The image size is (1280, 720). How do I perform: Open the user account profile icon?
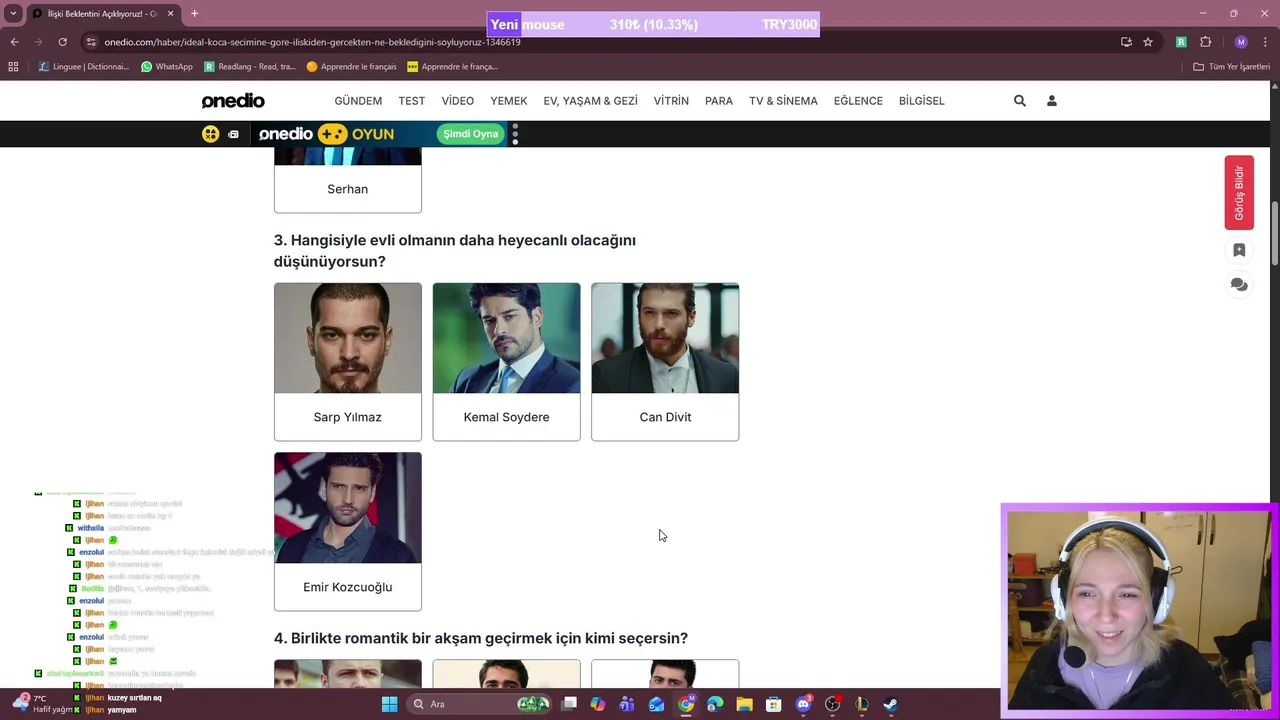tap(1051, 101)
